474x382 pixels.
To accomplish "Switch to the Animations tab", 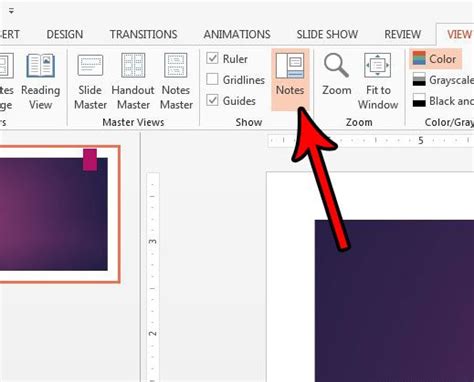I will pyautogui.click(x=237, y=34).
